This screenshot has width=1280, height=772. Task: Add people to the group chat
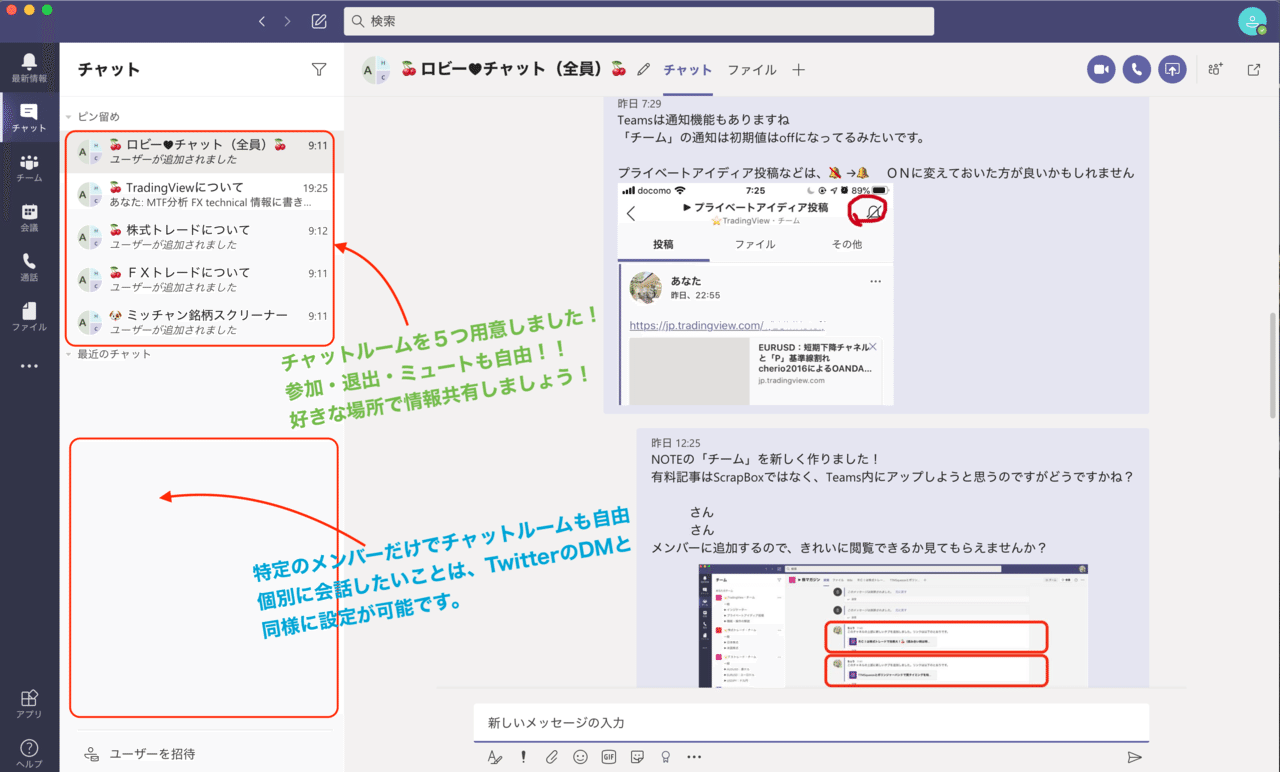[1216, 69]
